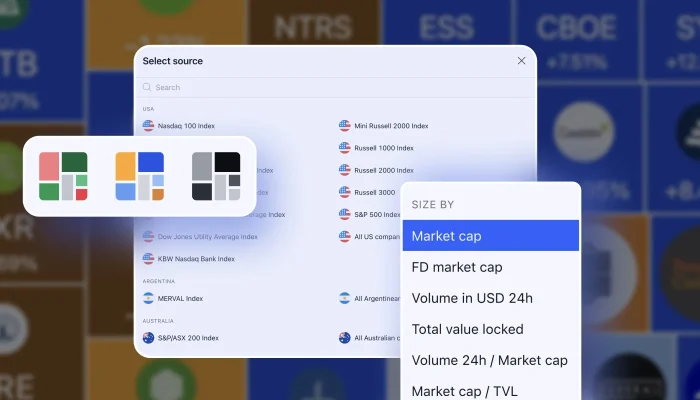The image size is (700, 400).
Task: Click the Search field in Select source
Action: click(335, 88)
